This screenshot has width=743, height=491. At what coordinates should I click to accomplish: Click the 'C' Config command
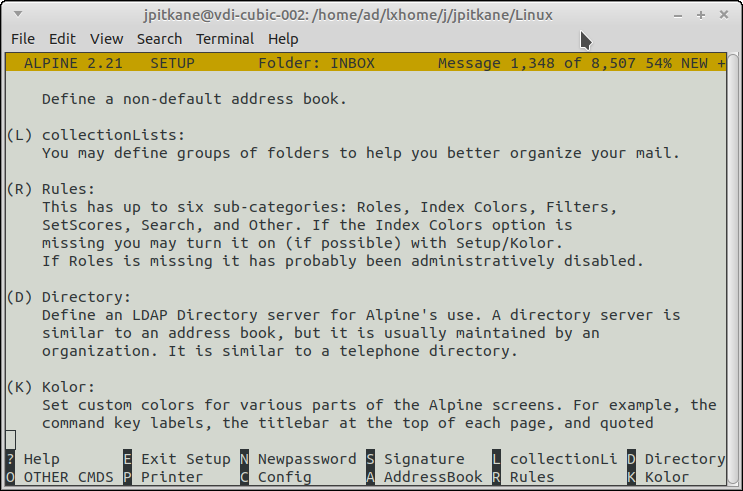[276, 477]
